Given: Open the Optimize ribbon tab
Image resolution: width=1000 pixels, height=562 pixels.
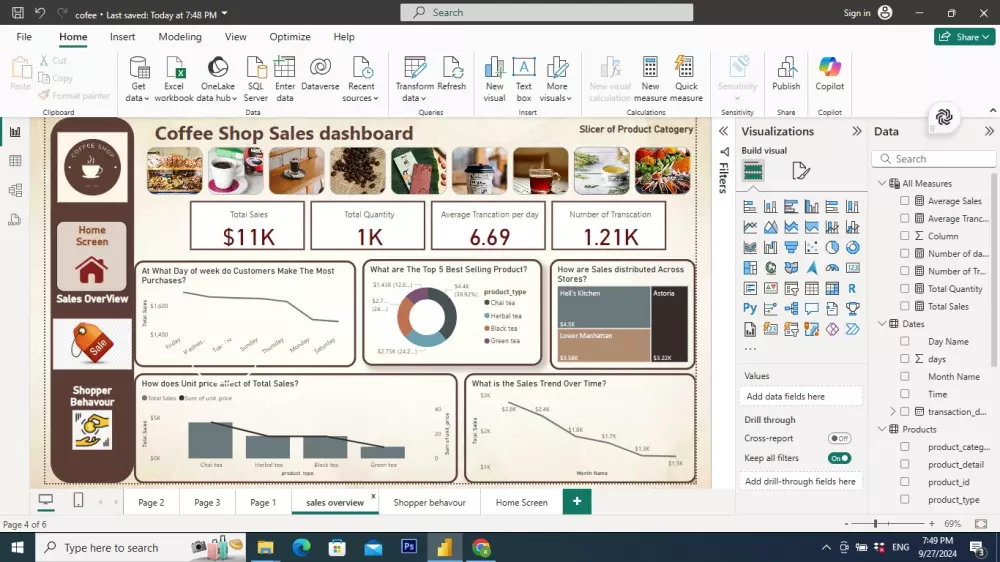Looking at the screenshot, I should (290, 37).
